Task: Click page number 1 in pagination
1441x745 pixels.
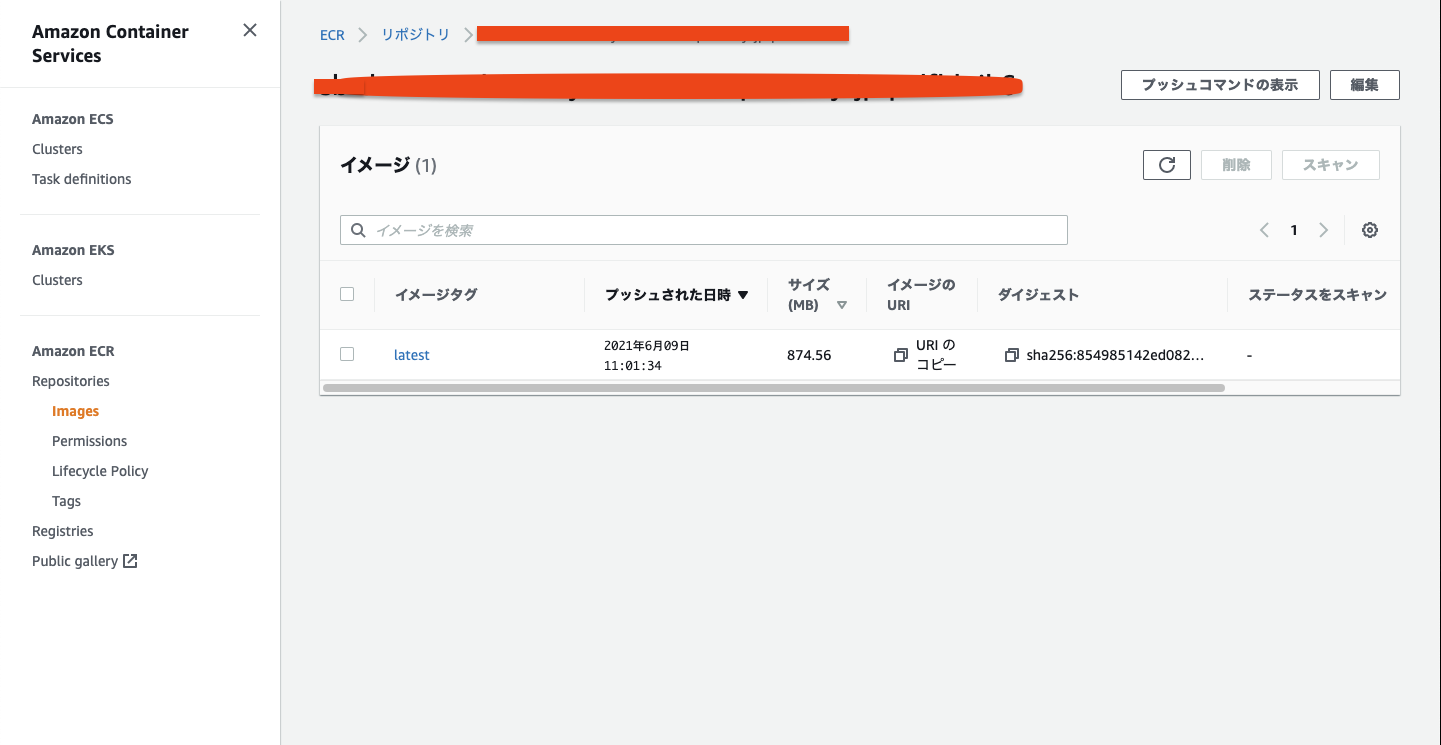Action: coord(1294,230)
